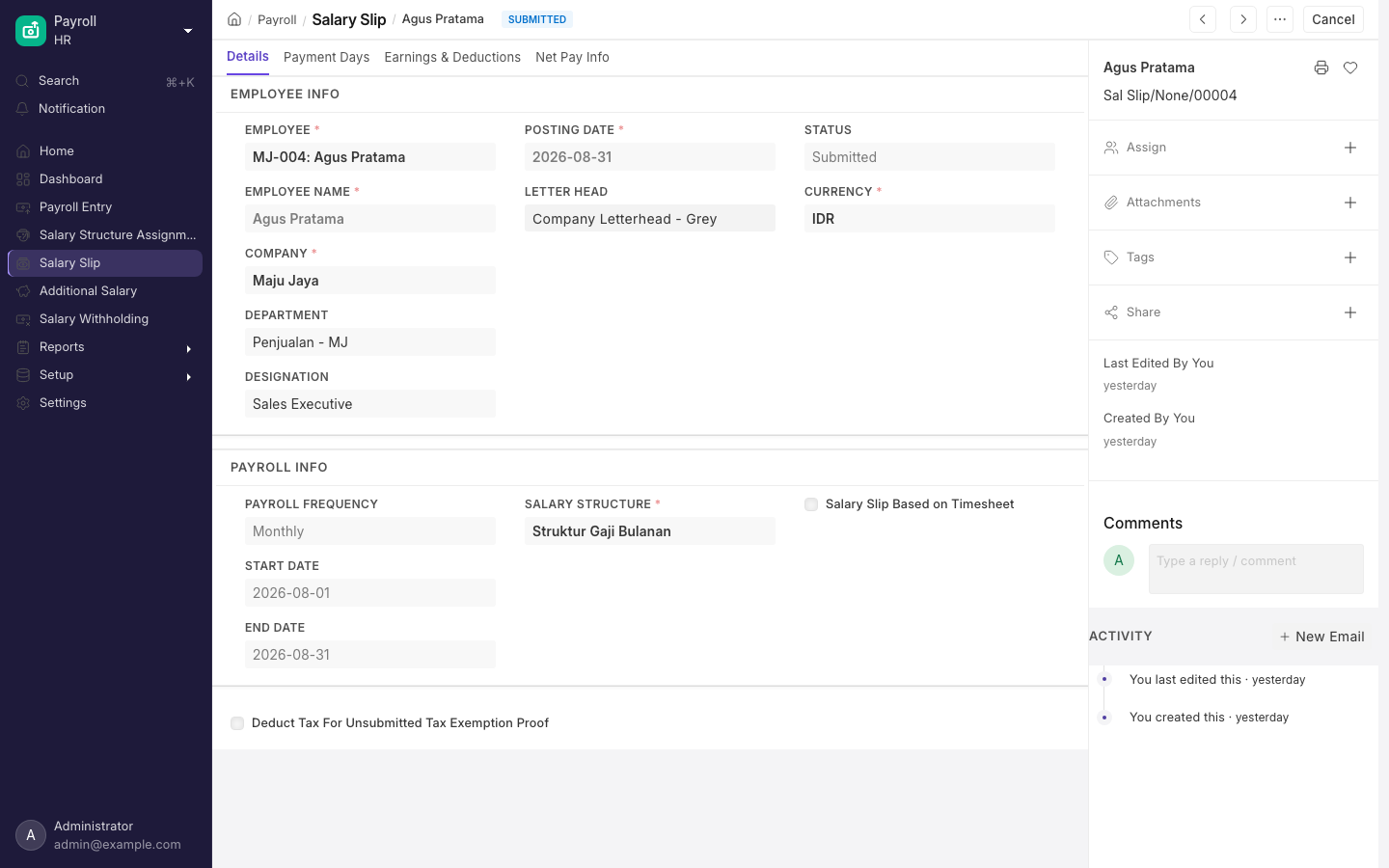
Task: Open the Payroll HR workspace switcher dropdown
Action: click(188, 31)
